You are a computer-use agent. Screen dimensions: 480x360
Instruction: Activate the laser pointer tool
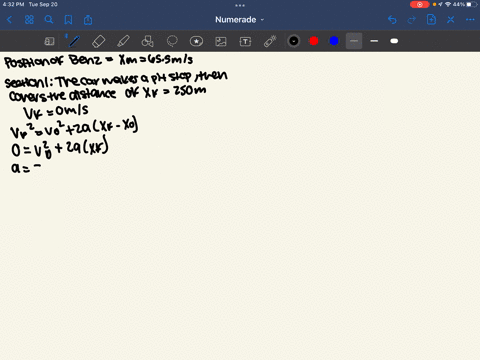(x=270, y=41)
